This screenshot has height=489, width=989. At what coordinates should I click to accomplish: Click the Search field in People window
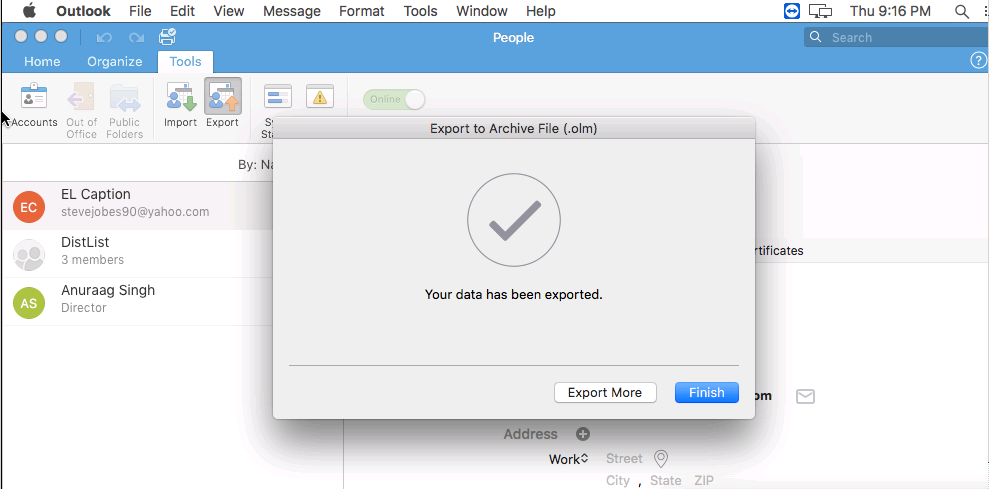(x=896, y=37)
